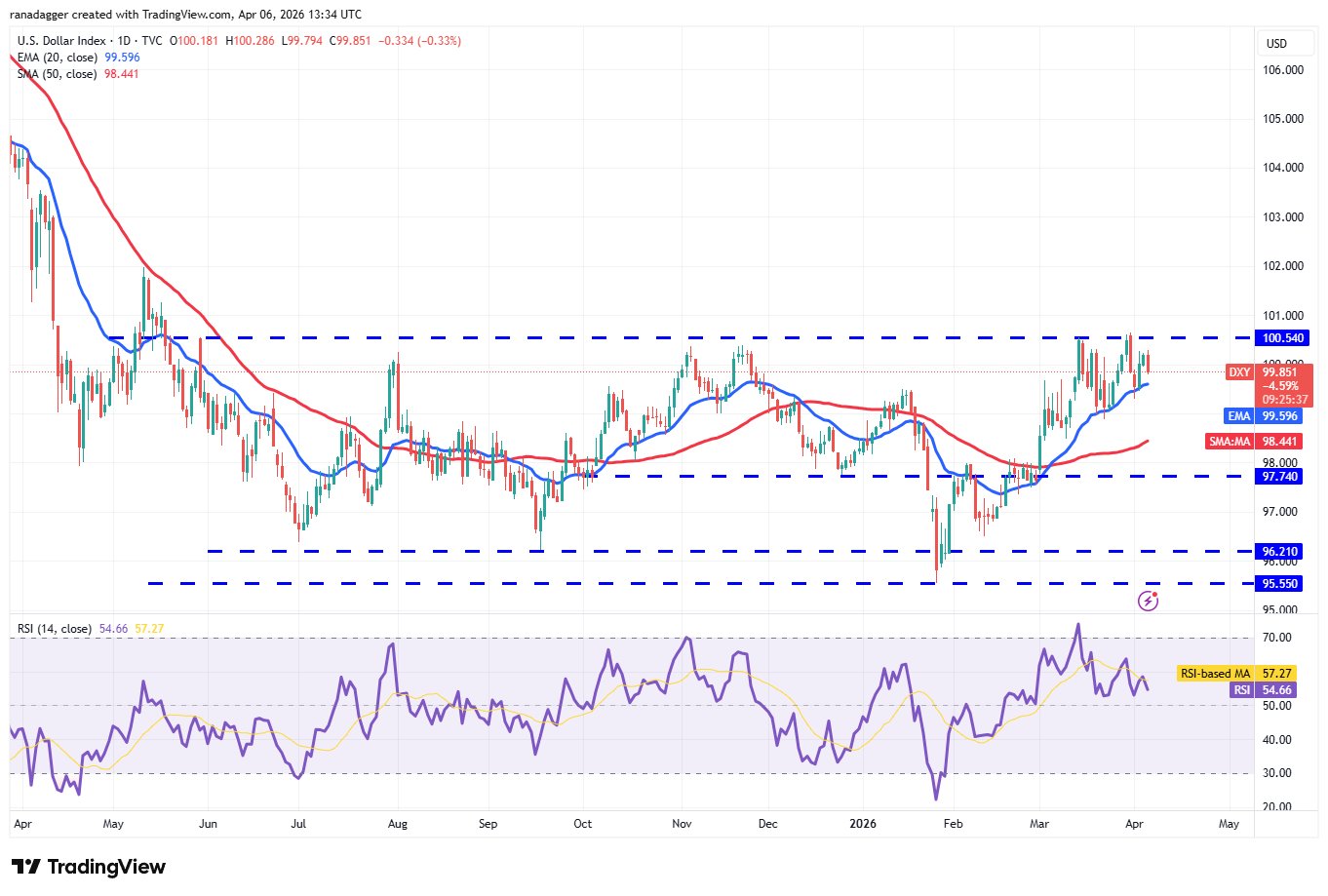
Task: Click the RSI (14, close) legend label
Action: tap(55, 629)
